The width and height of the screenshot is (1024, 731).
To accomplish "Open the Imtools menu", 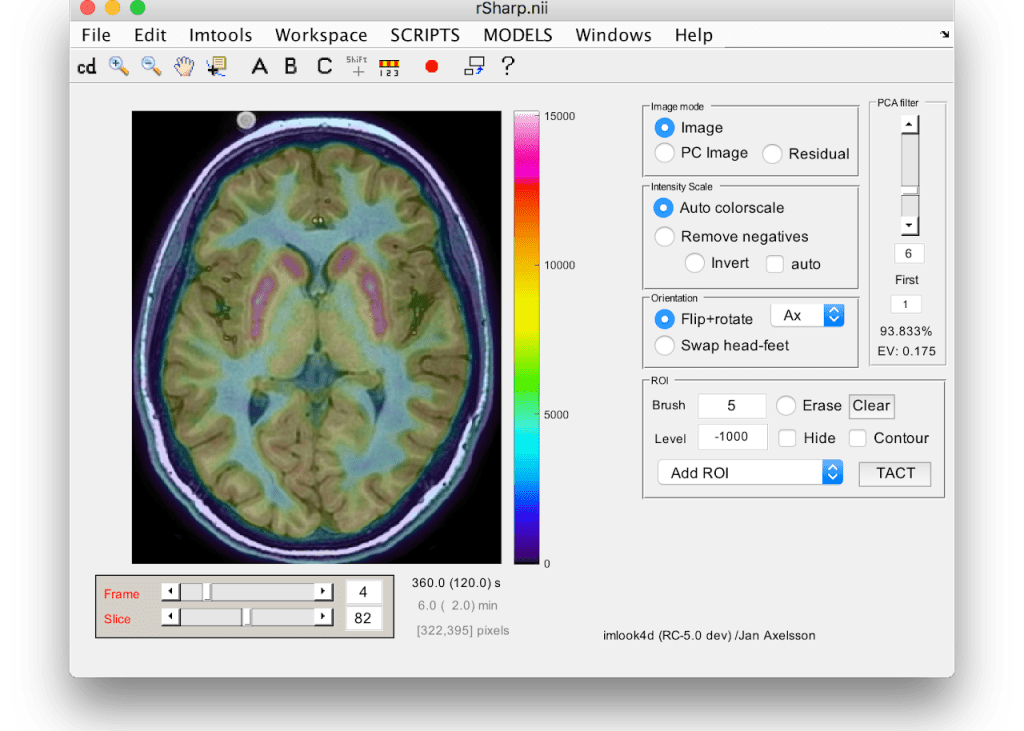I will coord(220,35).
